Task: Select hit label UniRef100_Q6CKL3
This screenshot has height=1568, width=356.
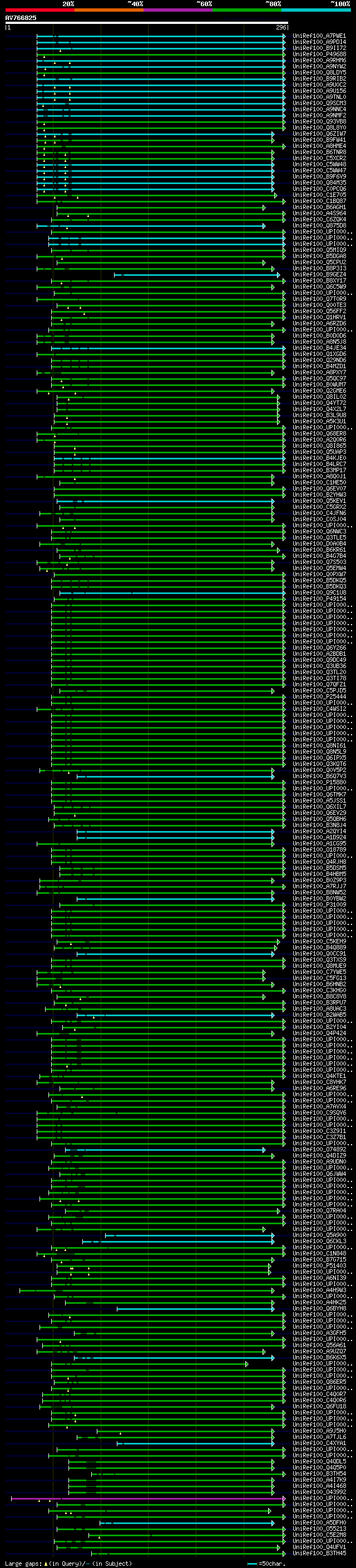Action: coord(319,1241)
